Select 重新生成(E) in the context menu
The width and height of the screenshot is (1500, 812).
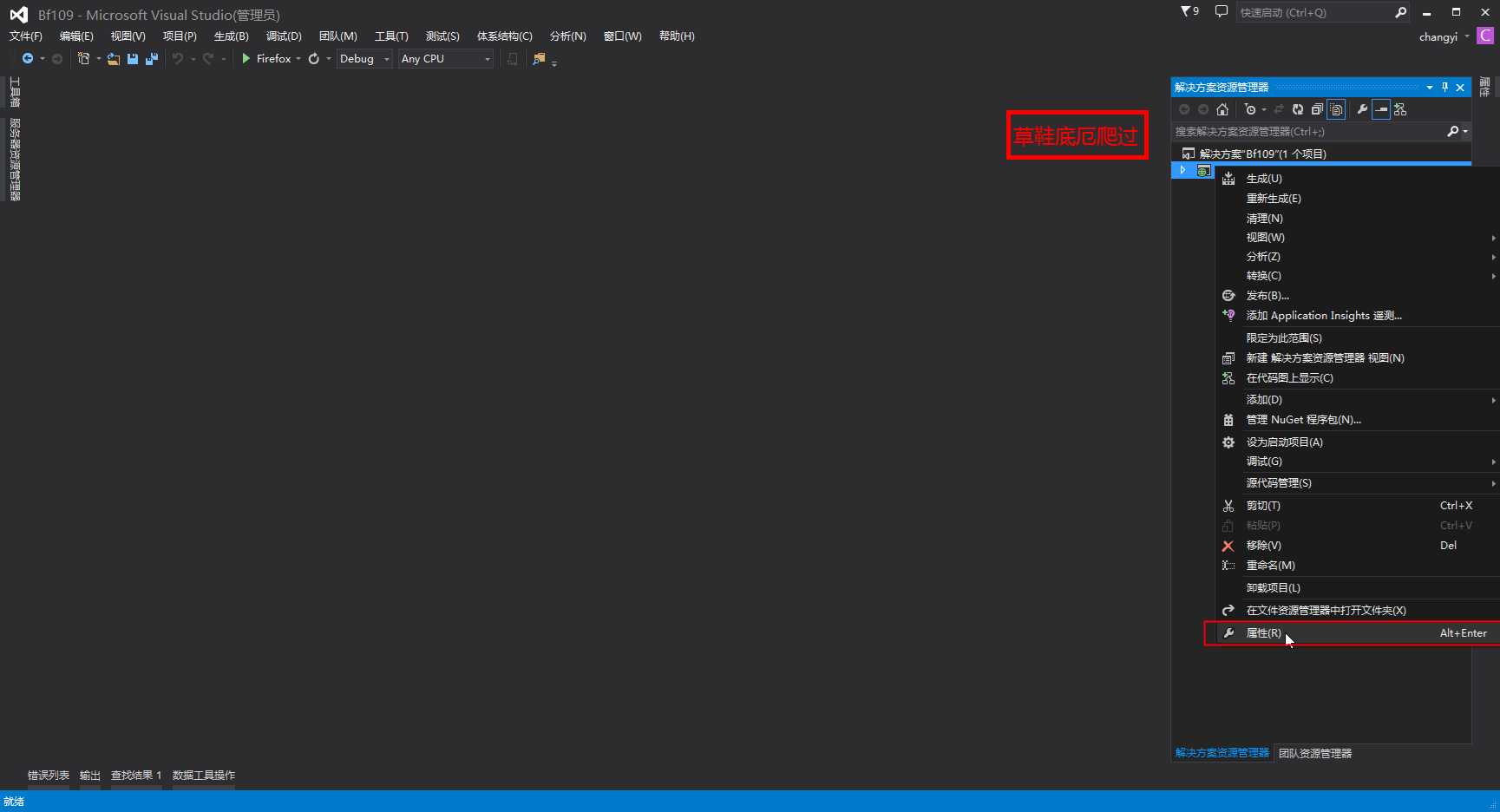coord(1358,199)
